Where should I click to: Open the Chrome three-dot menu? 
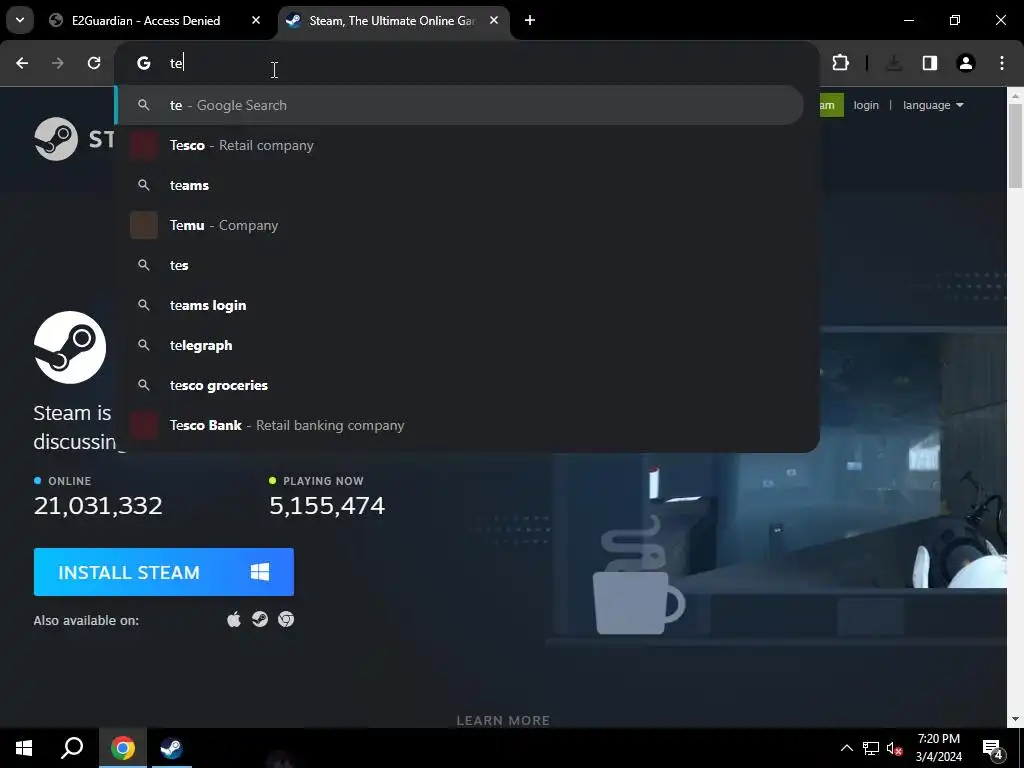(1002, 63)
